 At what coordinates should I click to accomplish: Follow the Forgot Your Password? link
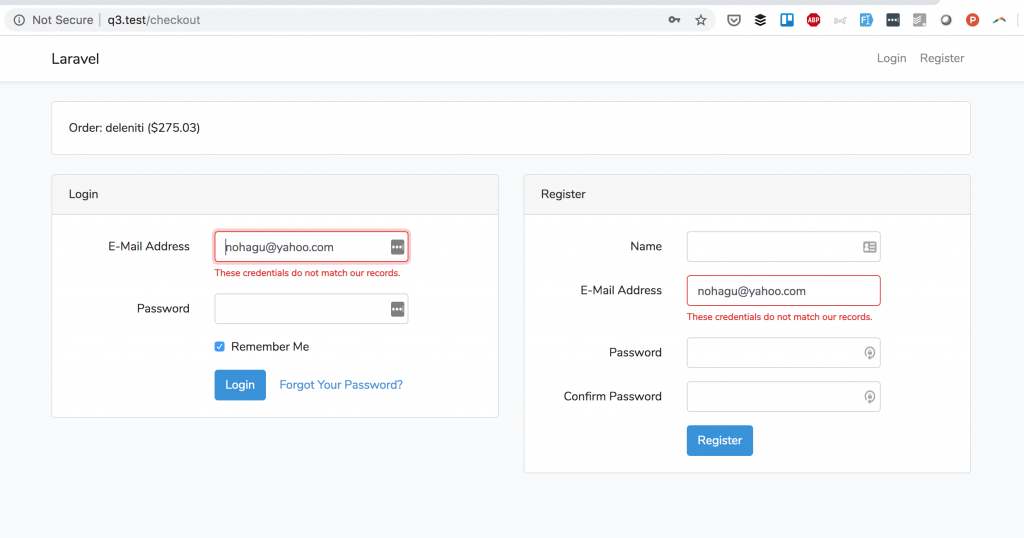point(341,385)
